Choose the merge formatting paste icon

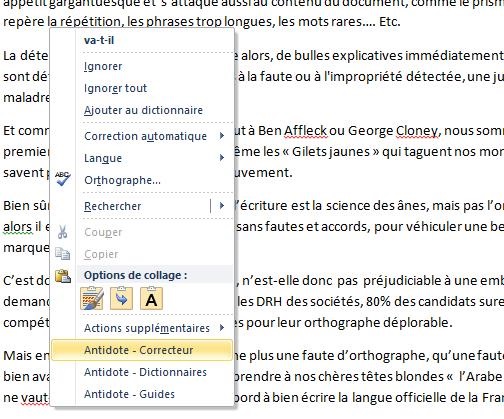click(121, 298)
